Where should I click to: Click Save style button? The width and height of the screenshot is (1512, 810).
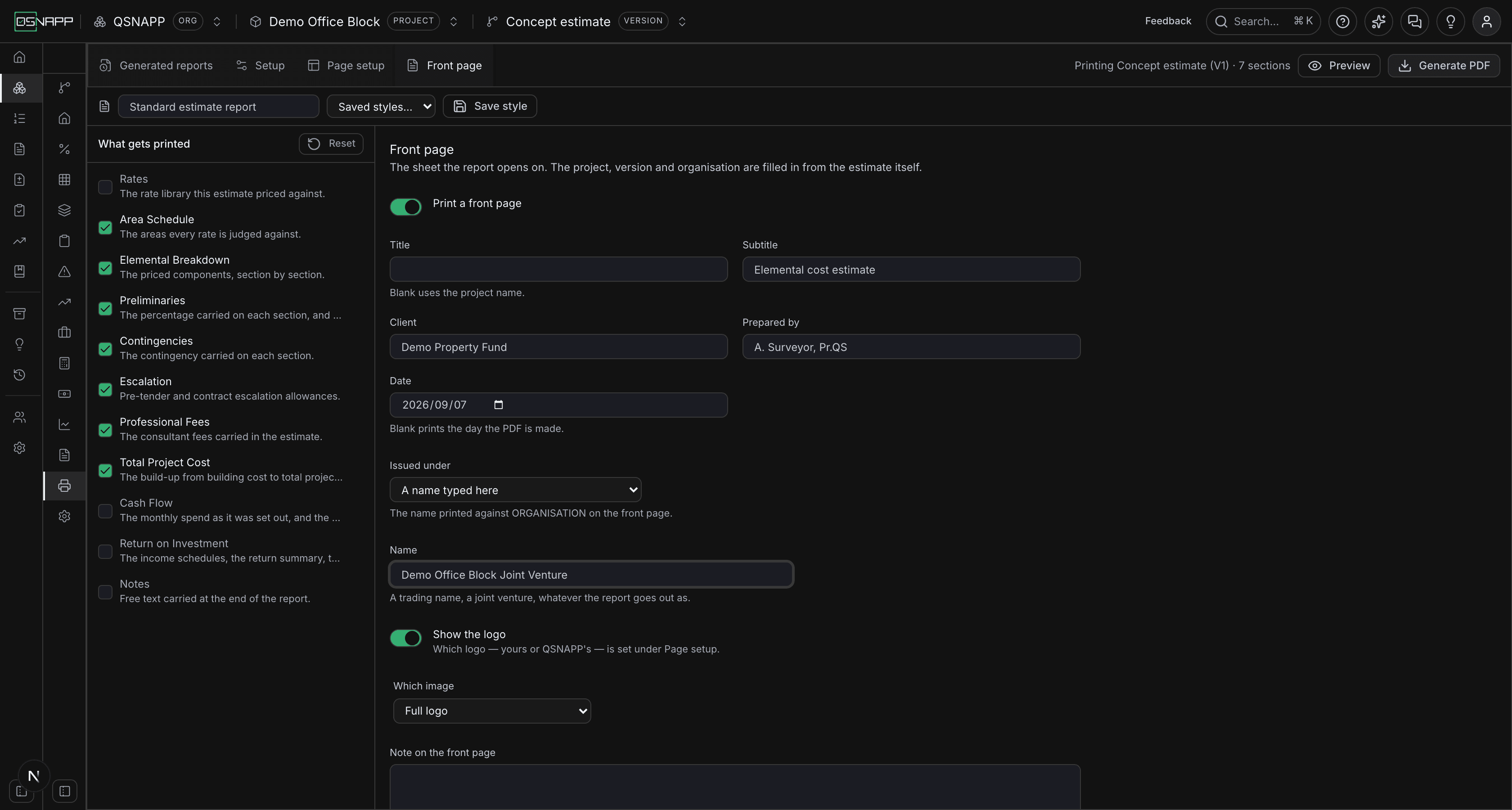pyautogui.click(x=490, y=106)
